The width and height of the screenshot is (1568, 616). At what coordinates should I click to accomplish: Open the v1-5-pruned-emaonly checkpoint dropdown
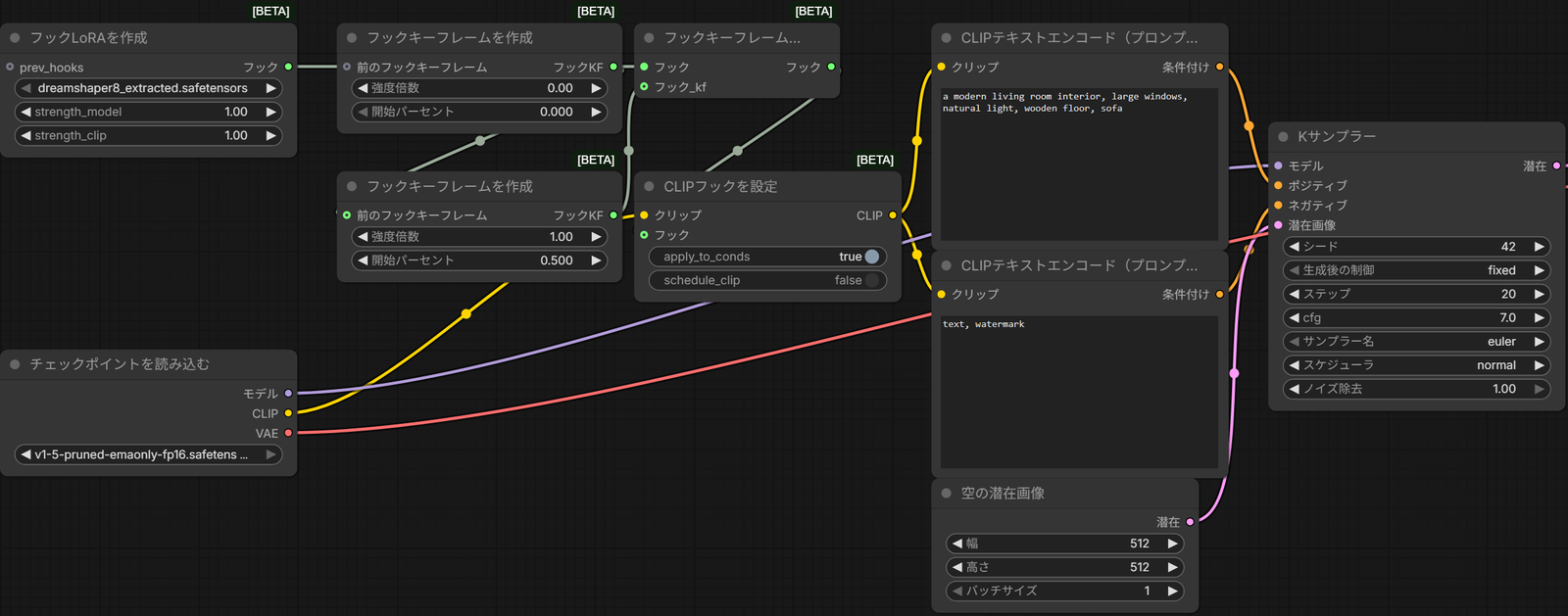[x=149, y=454]
